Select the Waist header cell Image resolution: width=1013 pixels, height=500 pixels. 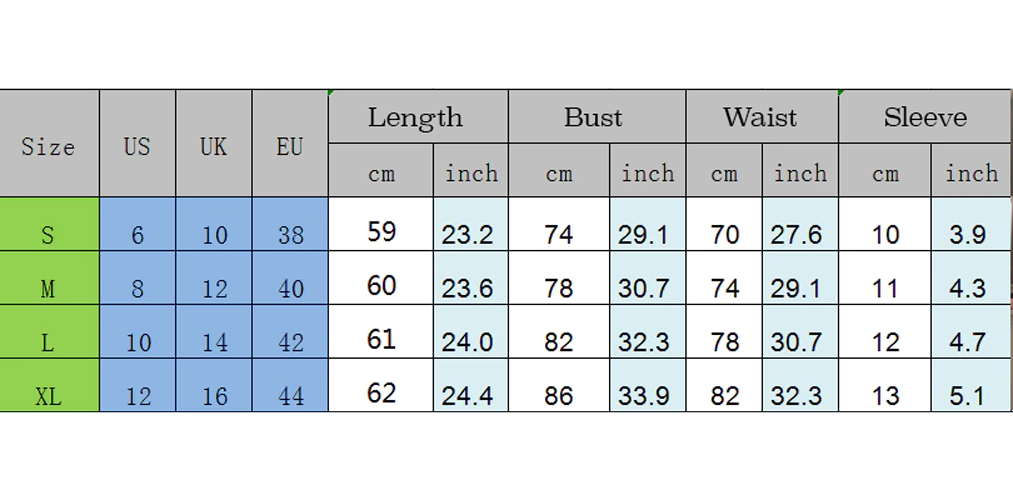[x=761, y=118]
